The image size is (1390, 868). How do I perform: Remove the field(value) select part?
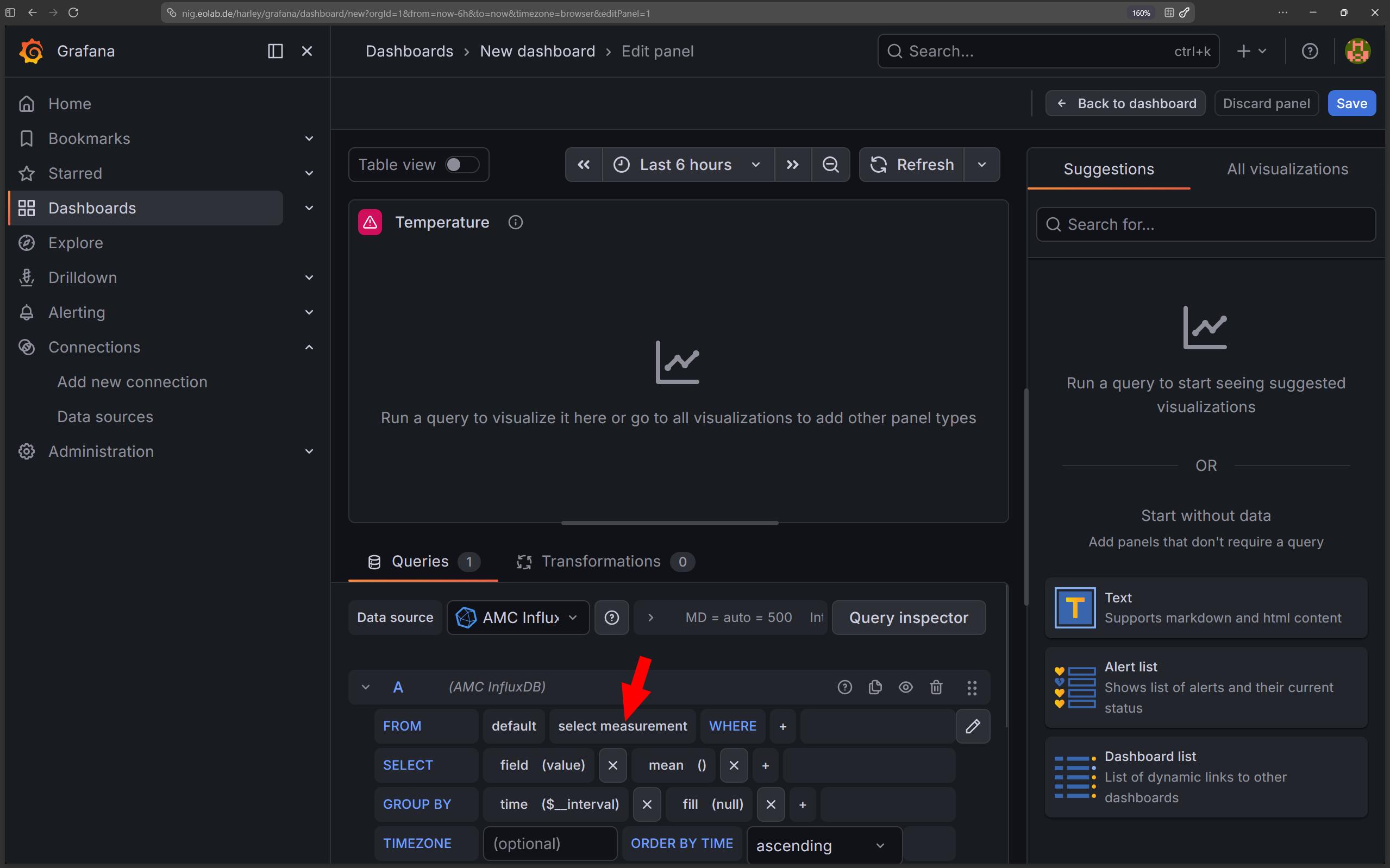tap(612, 765)
